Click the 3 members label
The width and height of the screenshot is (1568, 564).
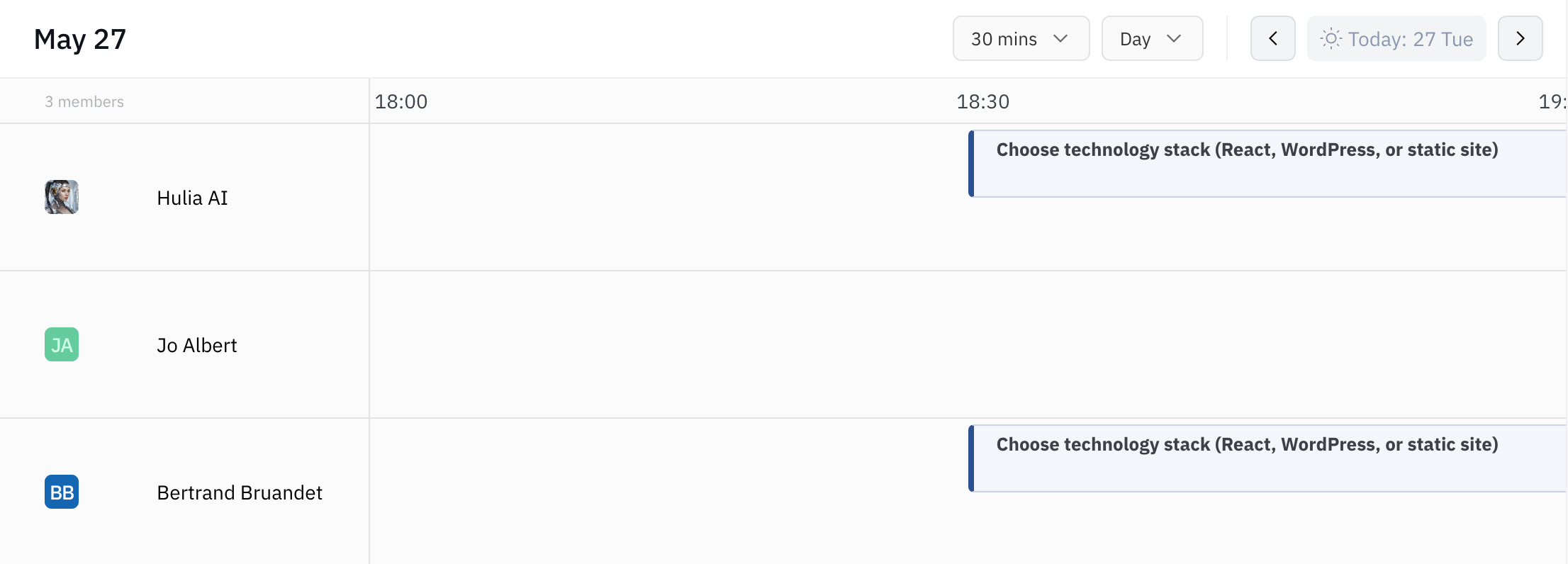[x=84, y=102]
